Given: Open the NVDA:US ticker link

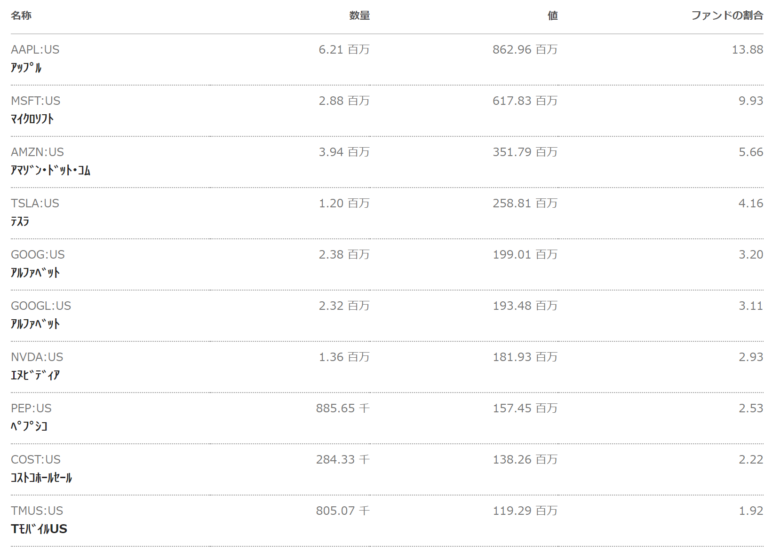Looking at the screenshot, I should pyautogui.click(x=37, y=357).
